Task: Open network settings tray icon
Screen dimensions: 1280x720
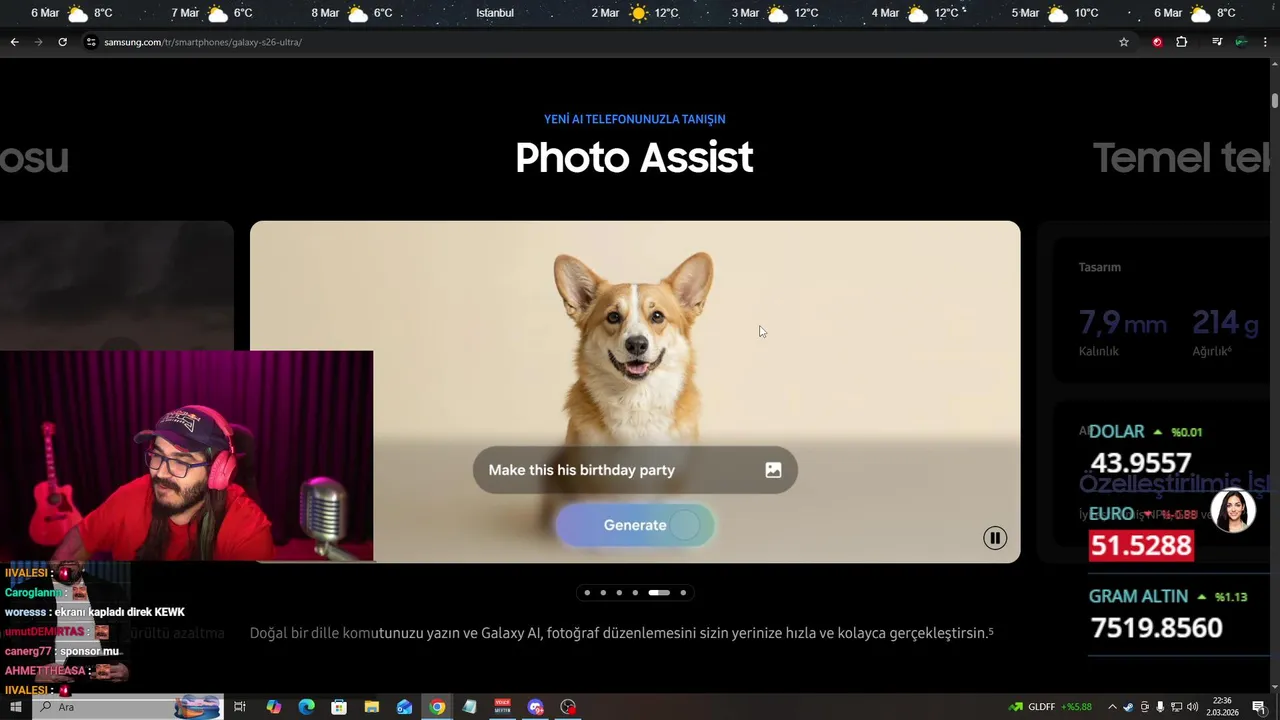Action: click(x=1176, y=707)
